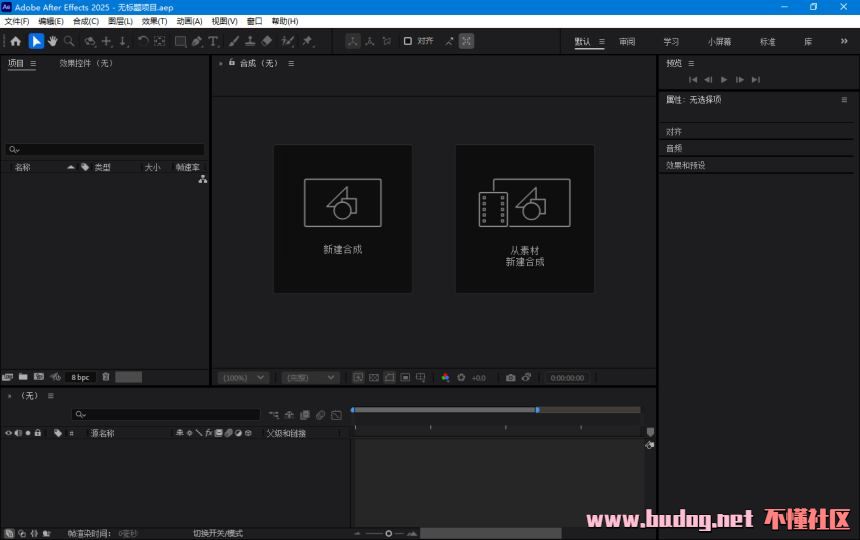Click the Home icon in the toolbar

click(x=15, y=41)
